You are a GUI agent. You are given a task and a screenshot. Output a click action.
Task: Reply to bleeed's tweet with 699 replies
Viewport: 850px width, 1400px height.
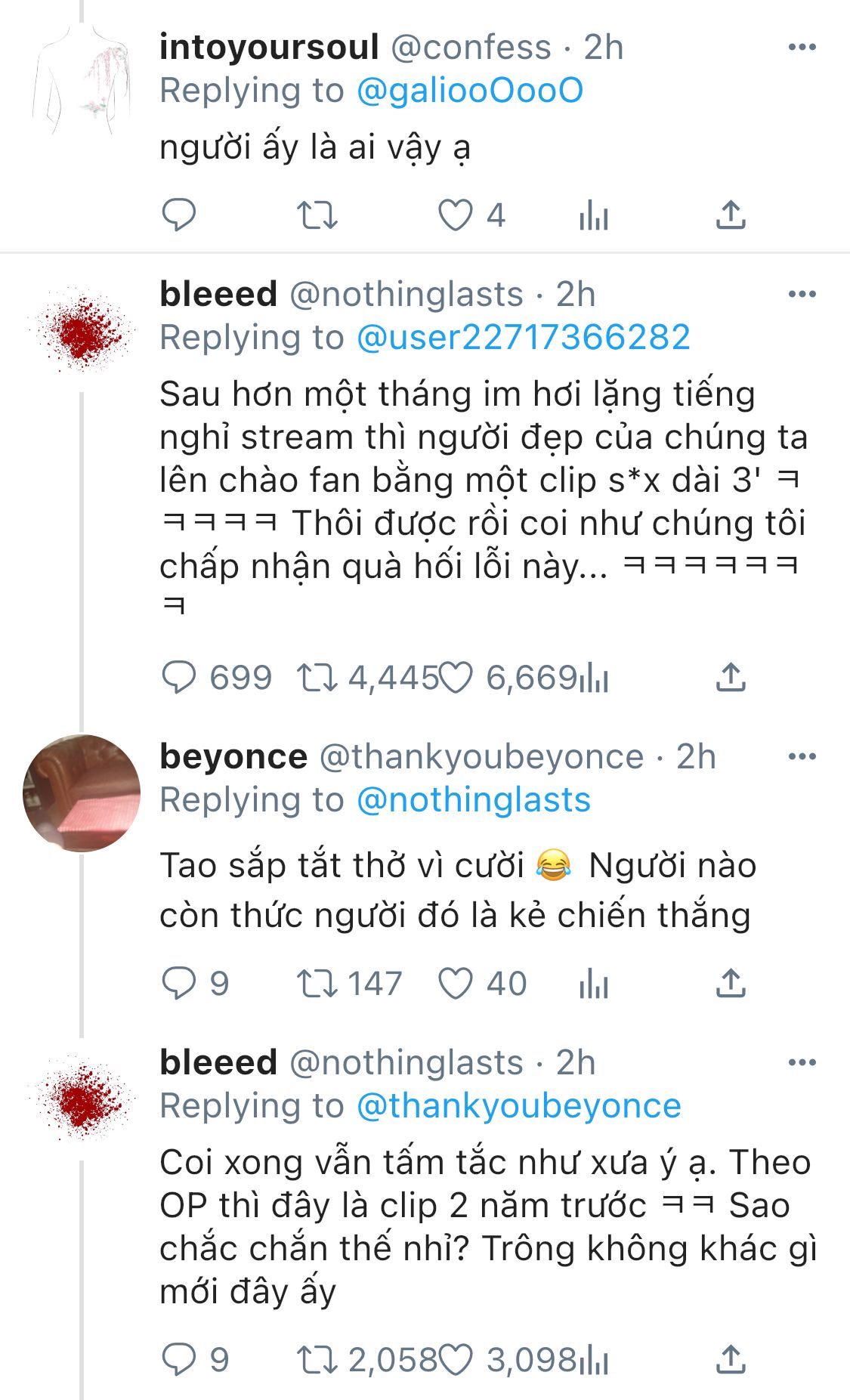click(179, 678)
